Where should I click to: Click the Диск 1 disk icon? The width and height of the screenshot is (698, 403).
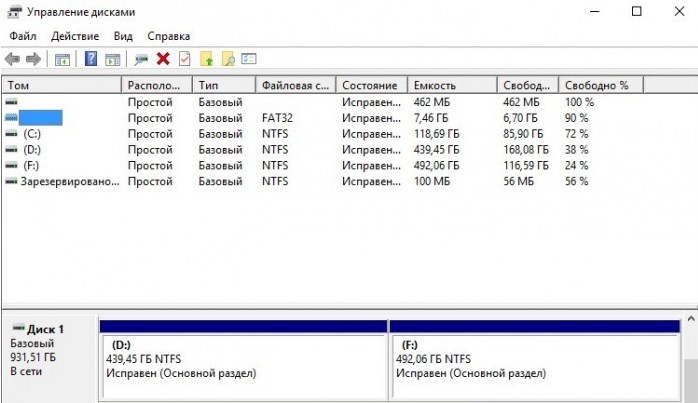19,328
